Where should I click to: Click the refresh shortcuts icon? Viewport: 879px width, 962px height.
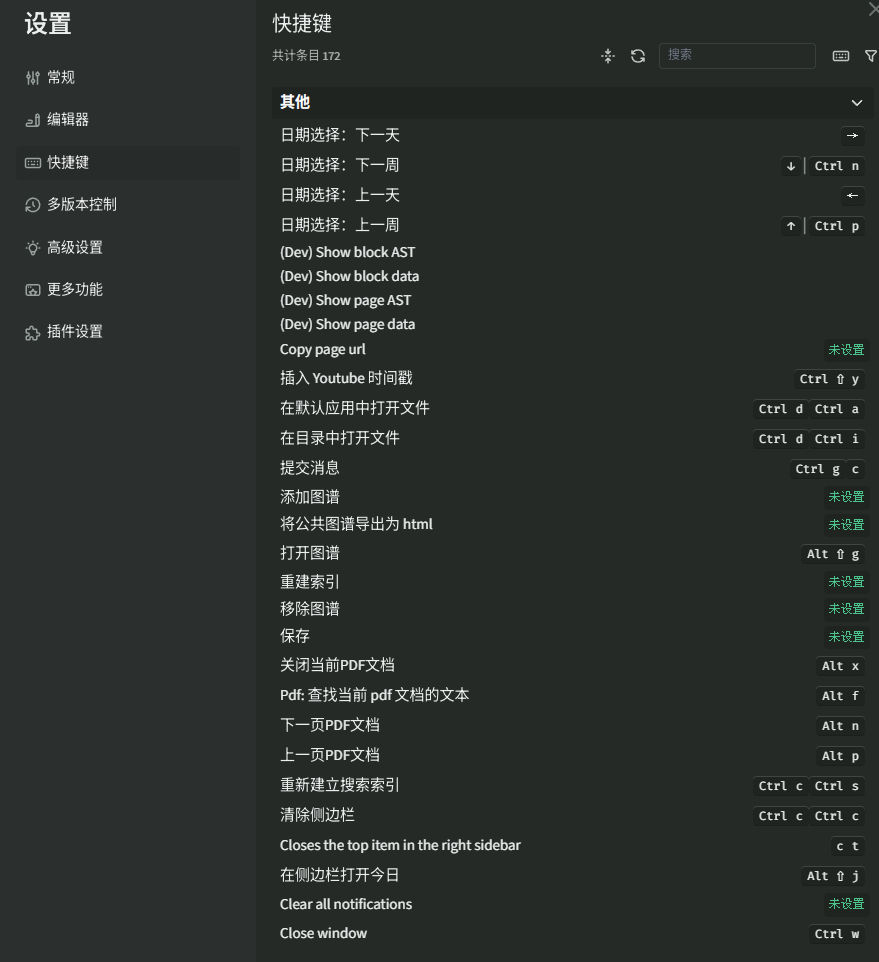point(638,56)
